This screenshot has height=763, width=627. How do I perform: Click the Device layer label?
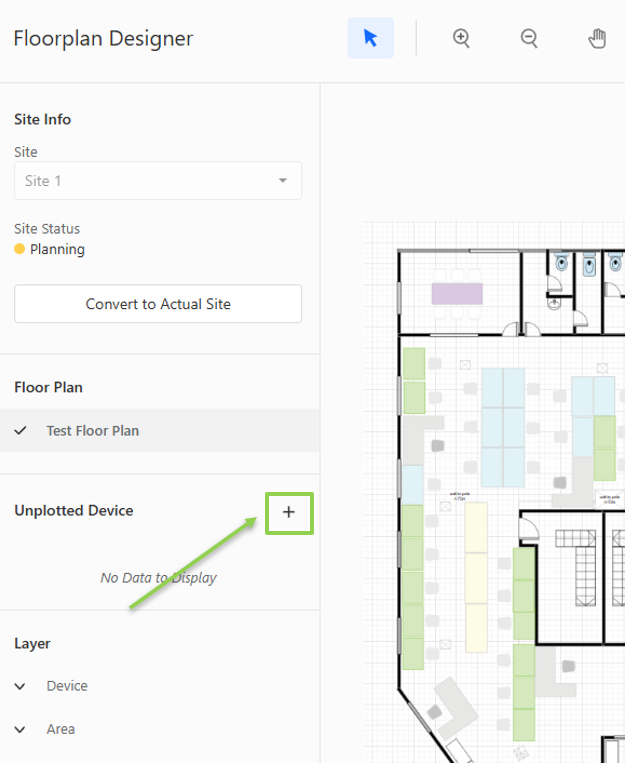point(67,686)
